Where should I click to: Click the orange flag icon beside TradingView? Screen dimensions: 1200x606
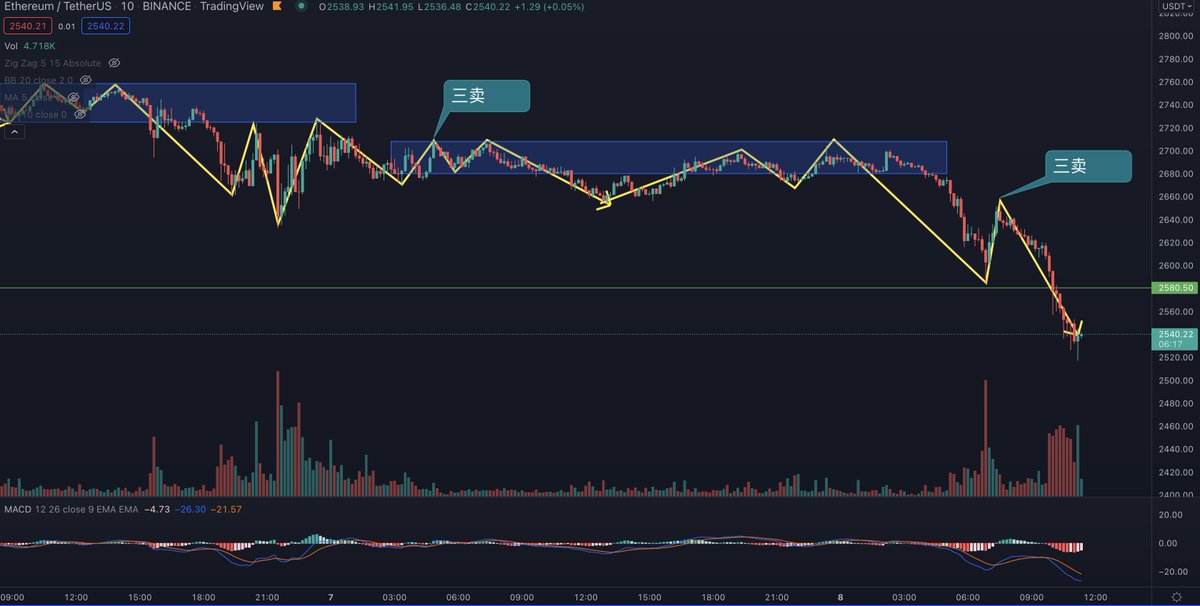276,6
